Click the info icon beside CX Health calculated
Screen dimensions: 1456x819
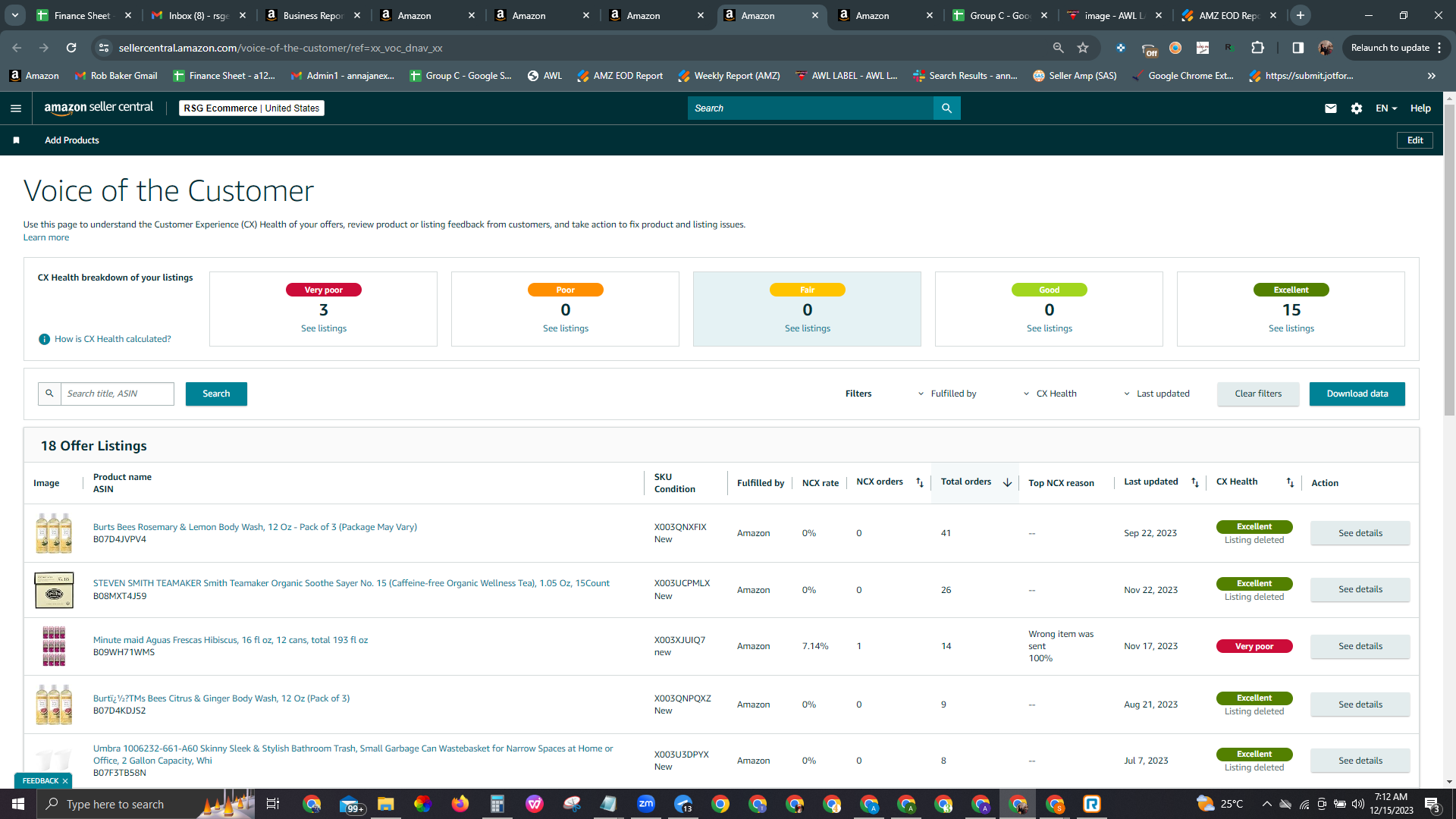(x=45, y=339)
